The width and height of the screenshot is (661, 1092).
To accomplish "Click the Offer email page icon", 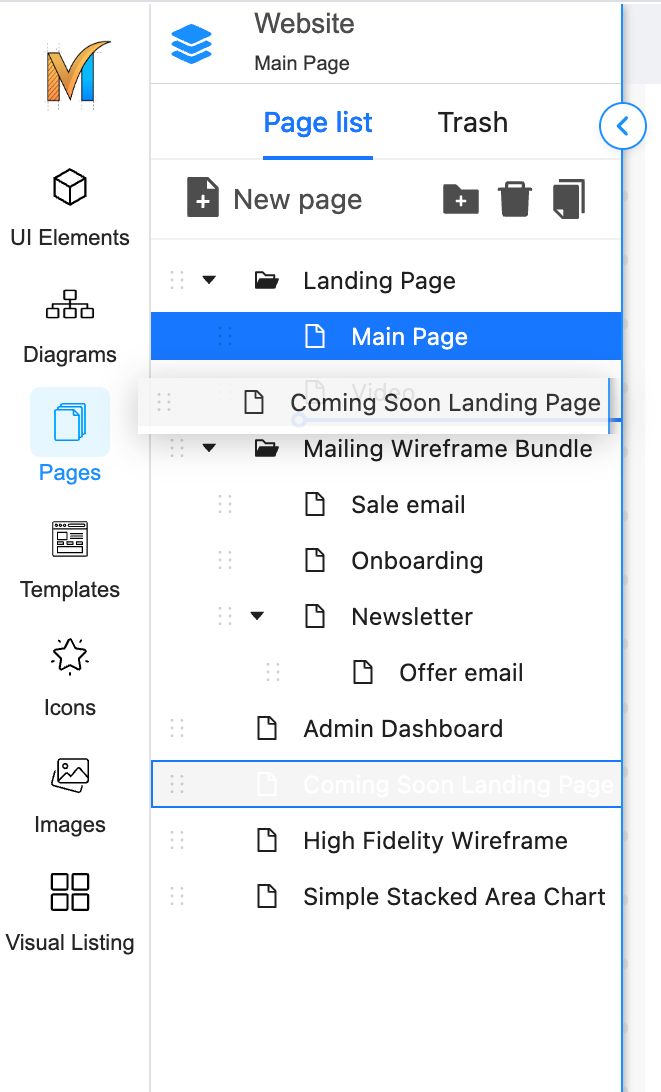I will pos(363,672).
